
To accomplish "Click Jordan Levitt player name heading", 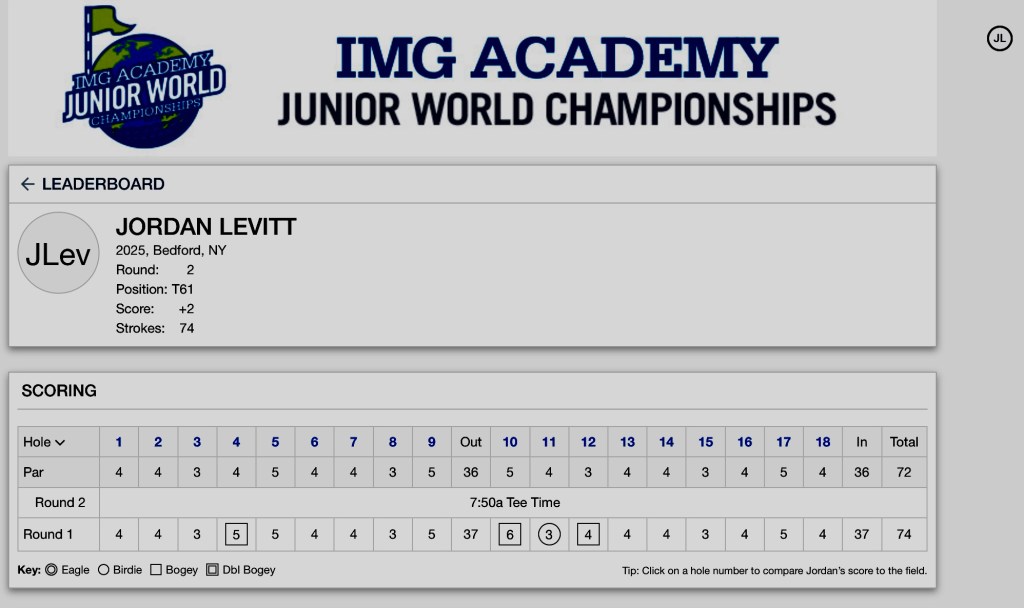I will [206, 227].
